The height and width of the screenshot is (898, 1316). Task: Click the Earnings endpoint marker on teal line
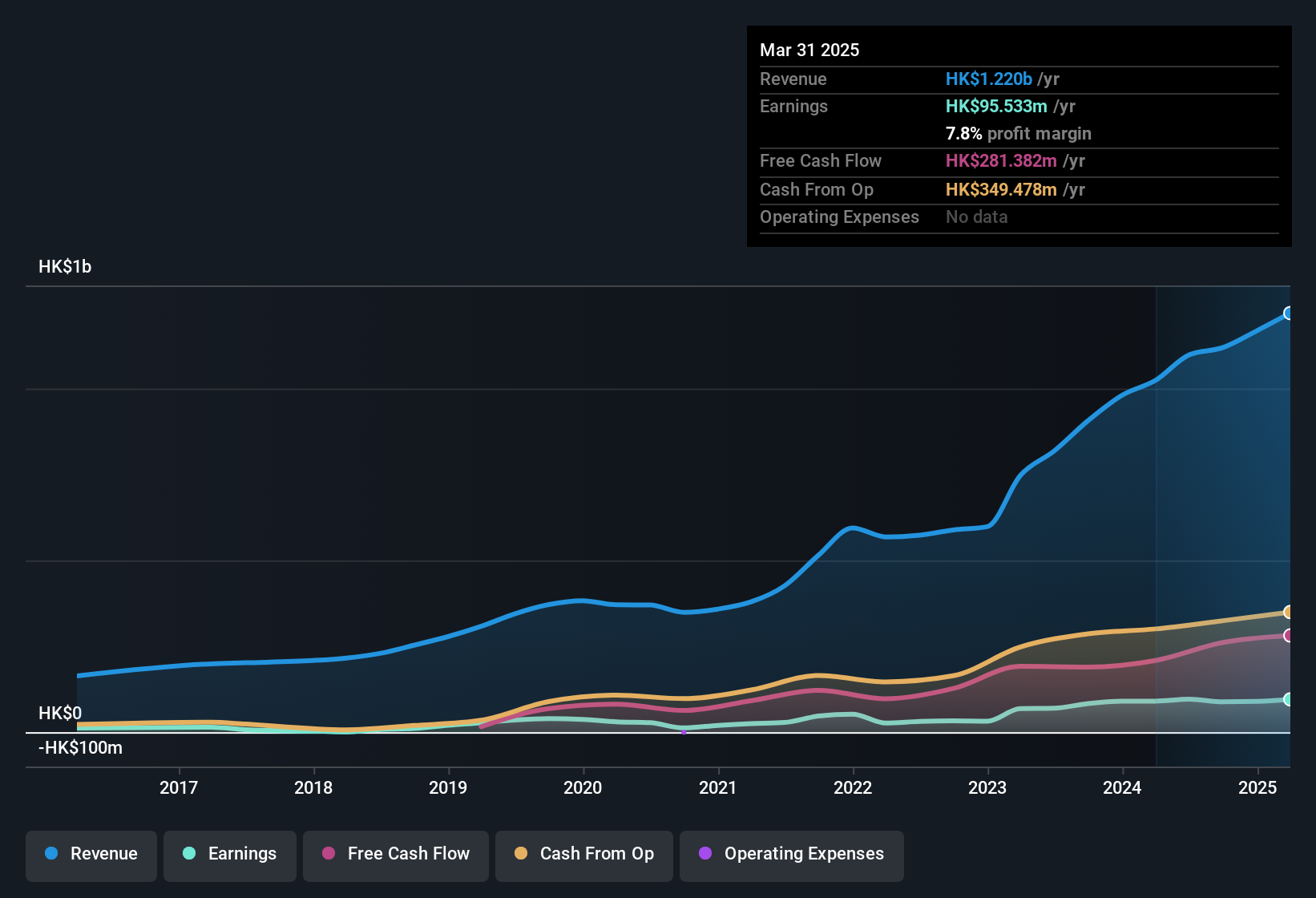coord(1288,700)
